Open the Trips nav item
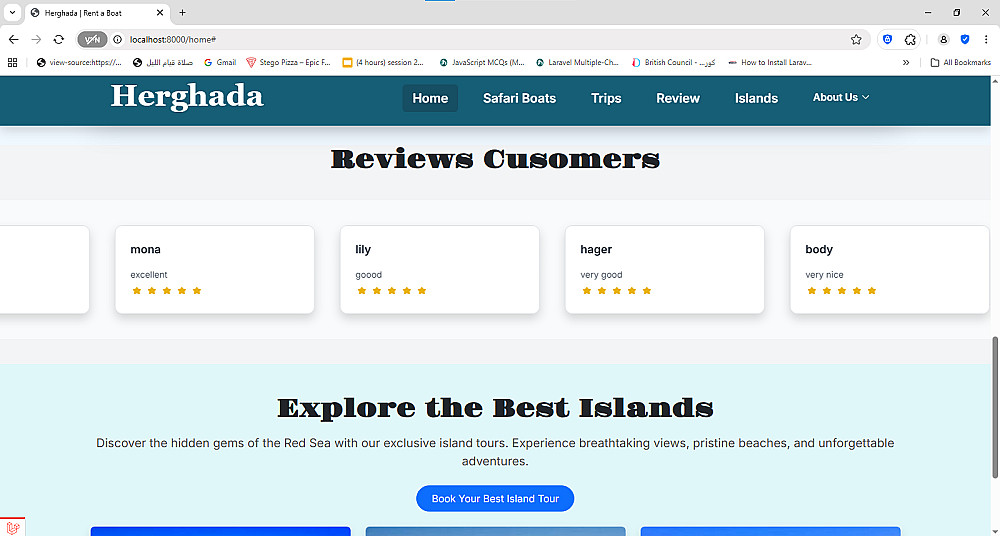1000x536 pixels. coord(606,98)
